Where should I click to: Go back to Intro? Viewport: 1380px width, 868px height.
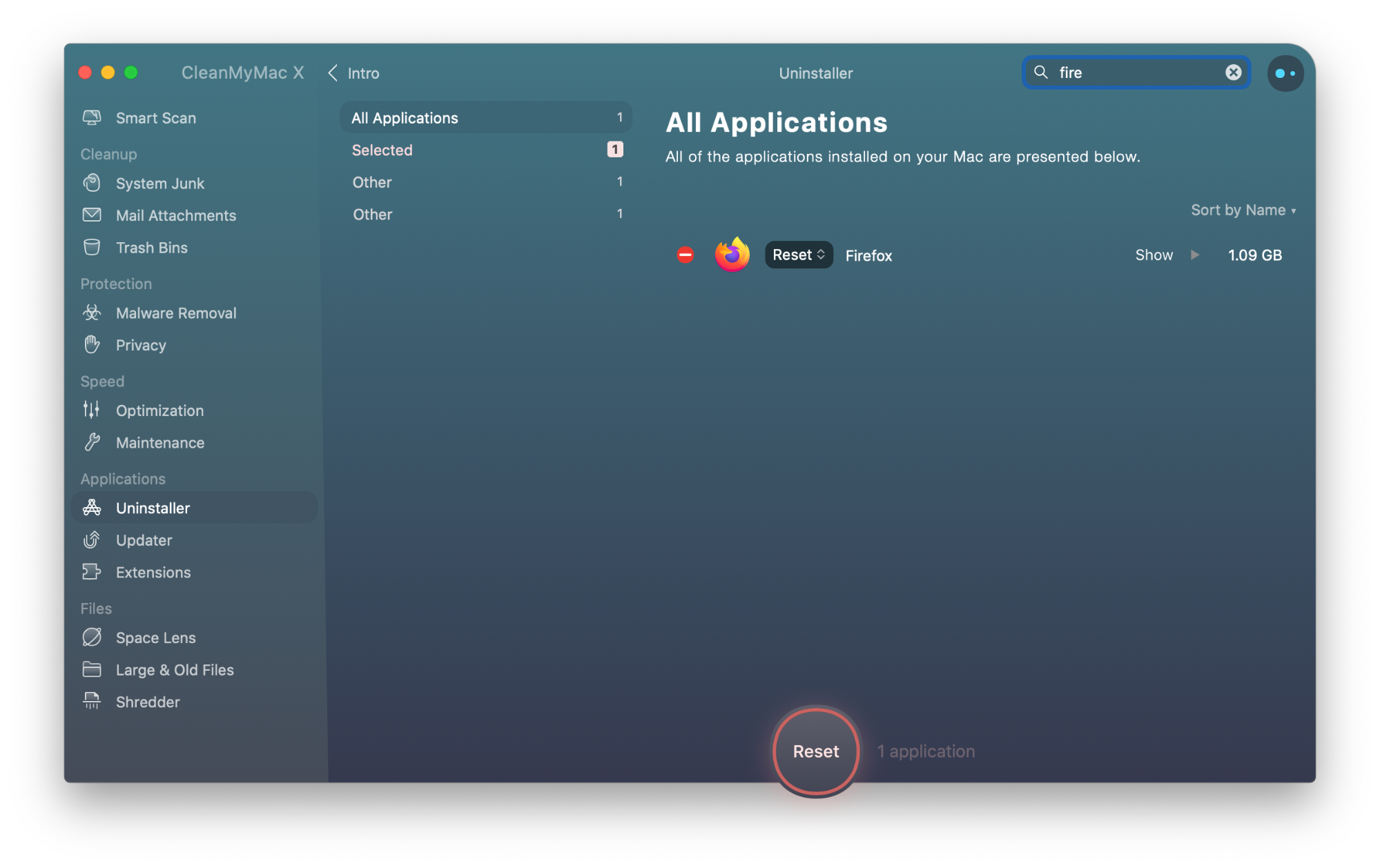pos(353,73)
